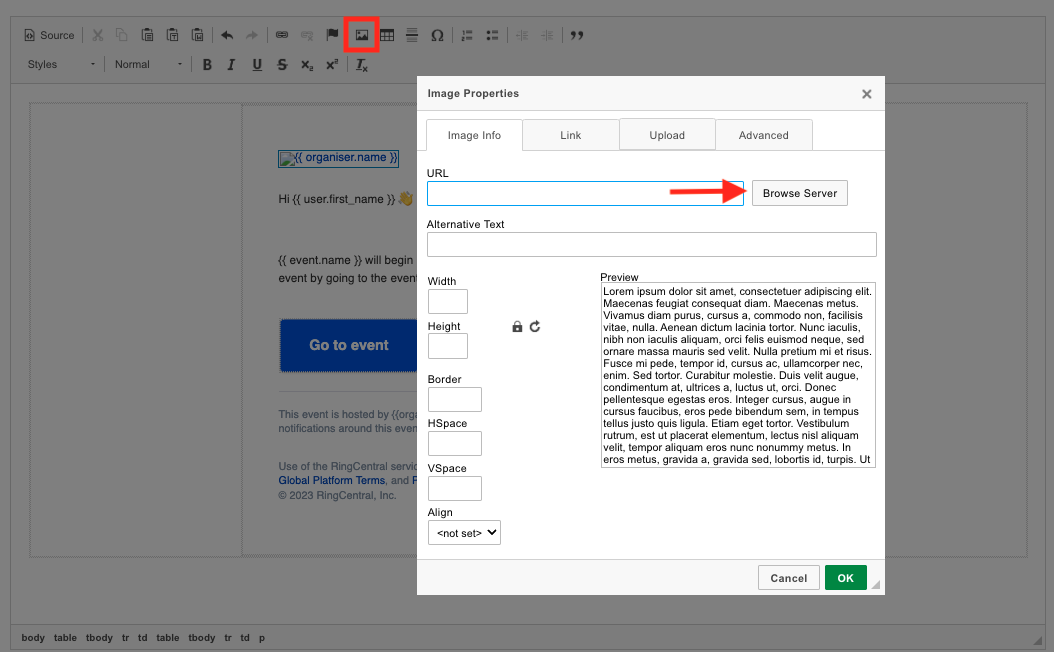Focus the URL input field

tap(585, 194)
